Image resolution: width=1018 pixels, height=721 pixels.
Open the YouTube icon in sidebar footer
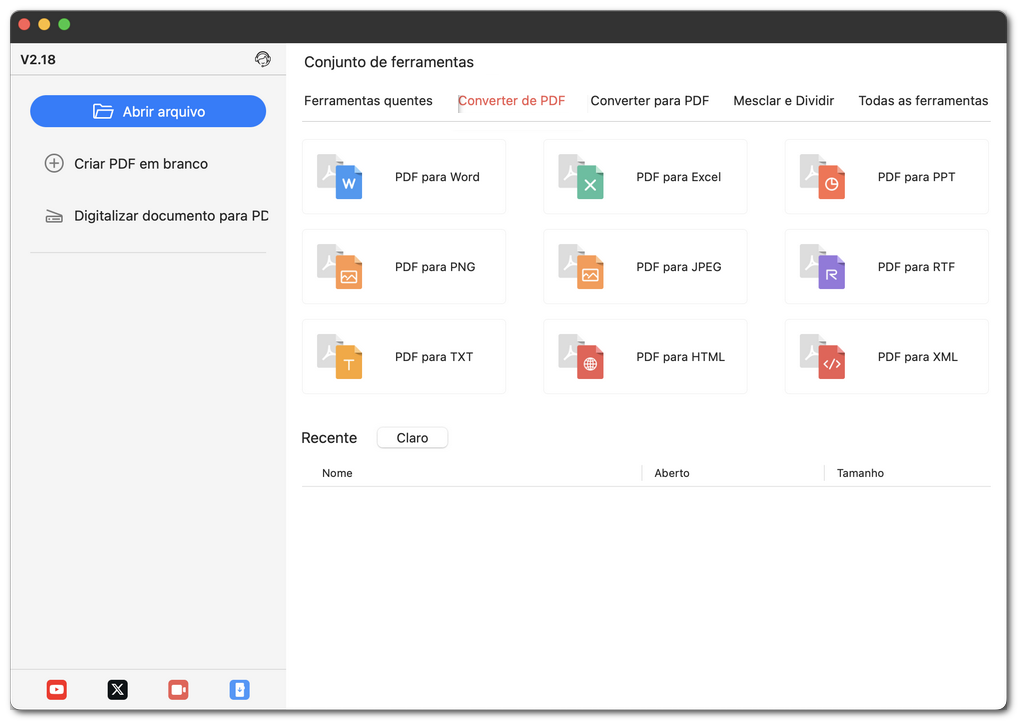pos(57,689)
